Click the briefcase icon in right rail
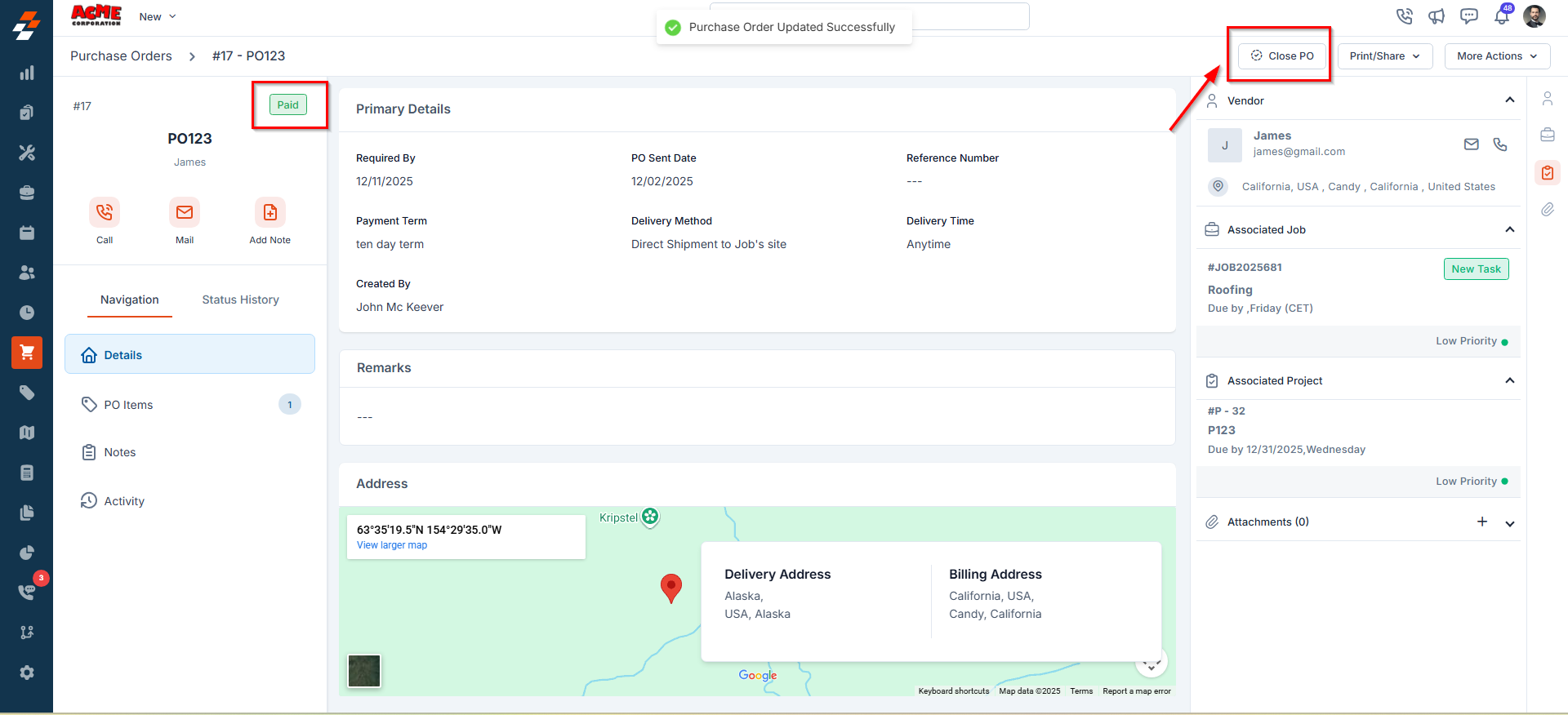The image size is (1568, 715). click(1548, 135)
